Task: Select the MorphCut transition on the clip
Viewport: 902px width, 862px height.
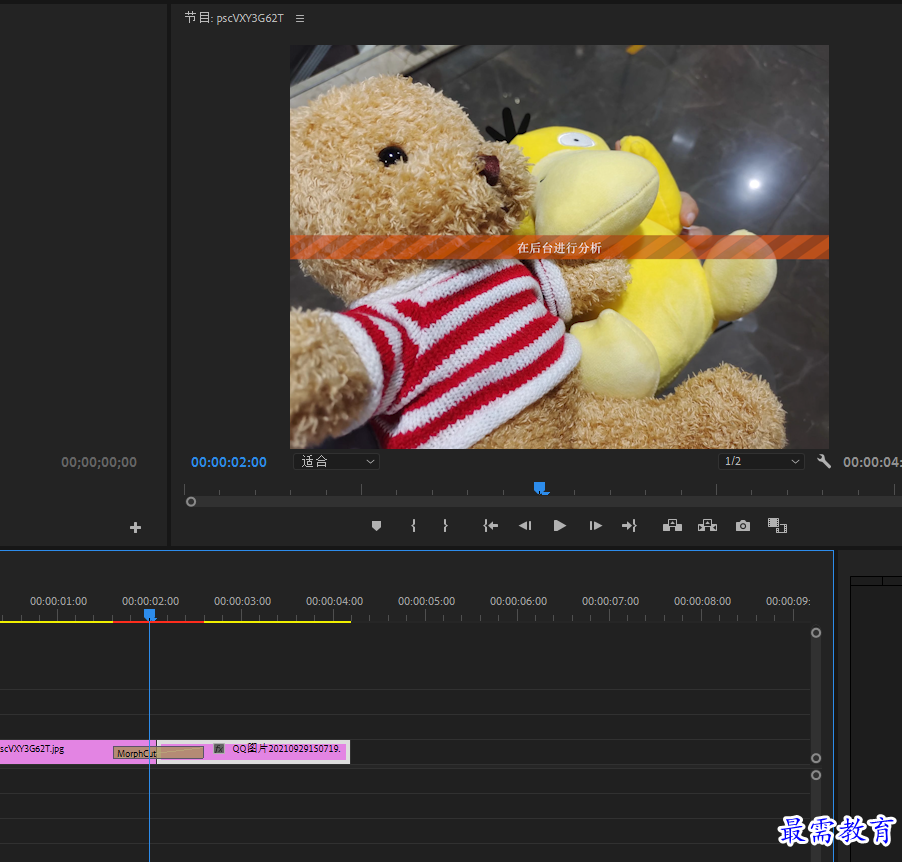Action: 158,753
